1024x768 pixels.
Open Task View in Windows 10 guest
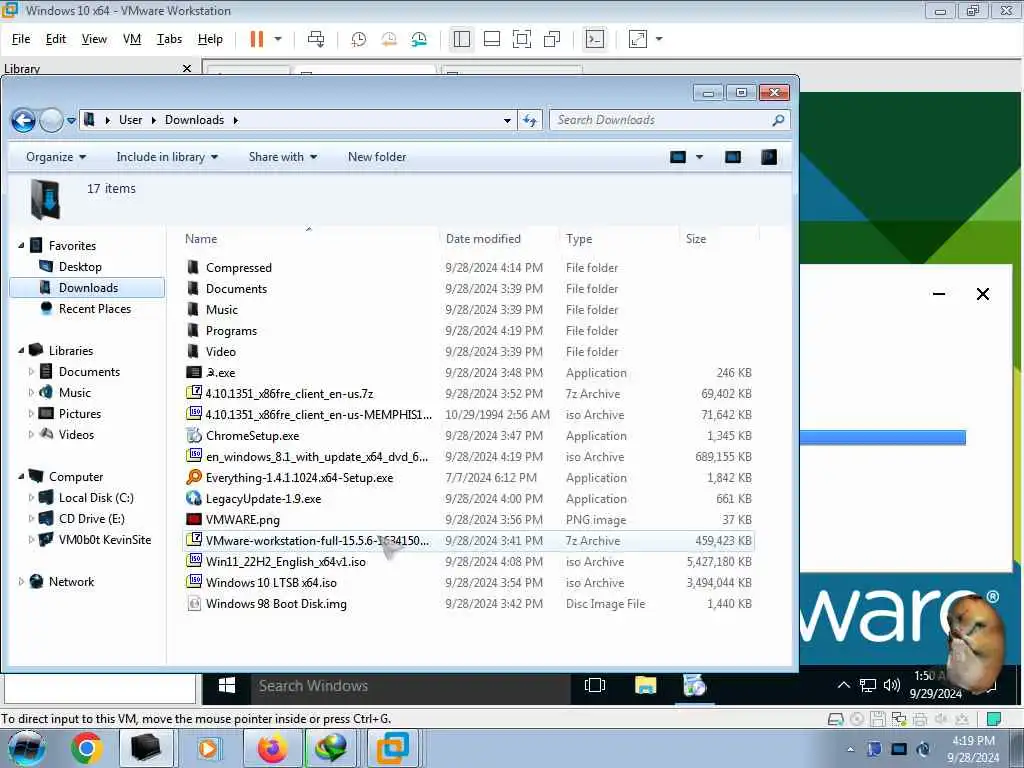click(x=595, y=685)
